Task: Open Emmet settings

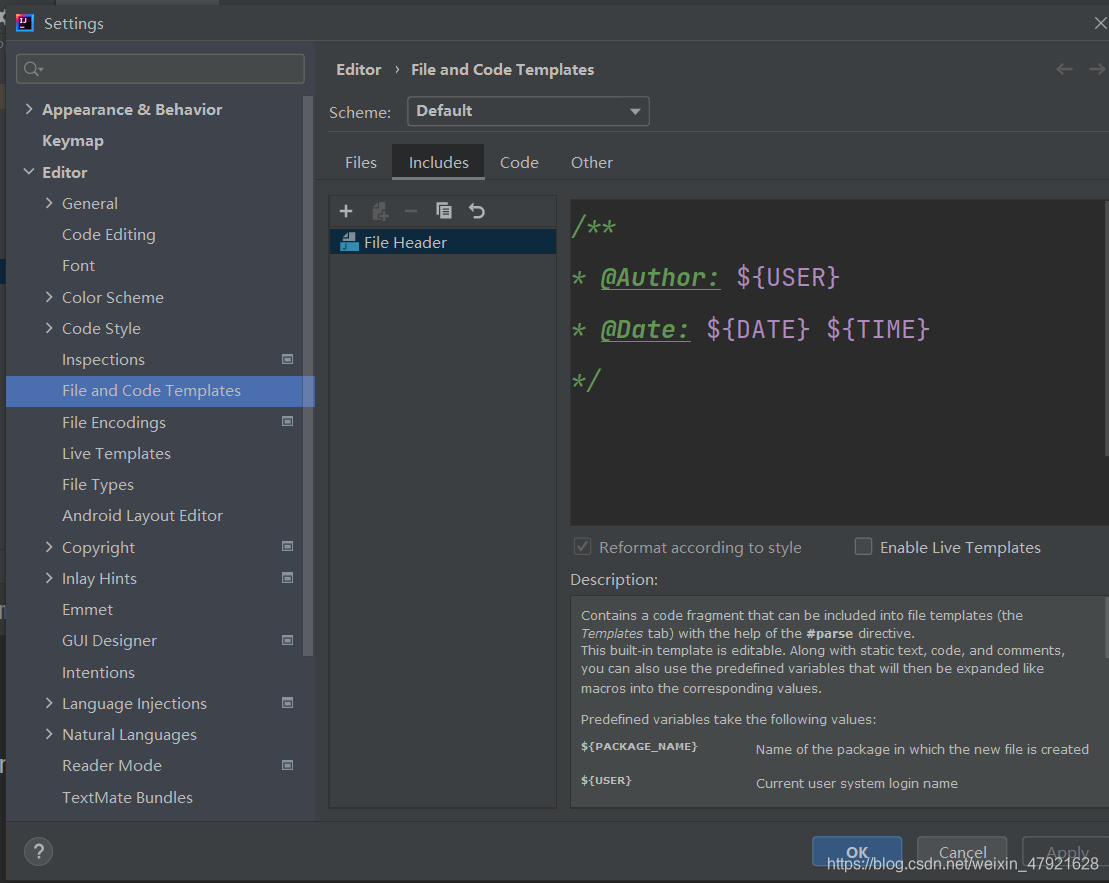Action: (87, 609)
